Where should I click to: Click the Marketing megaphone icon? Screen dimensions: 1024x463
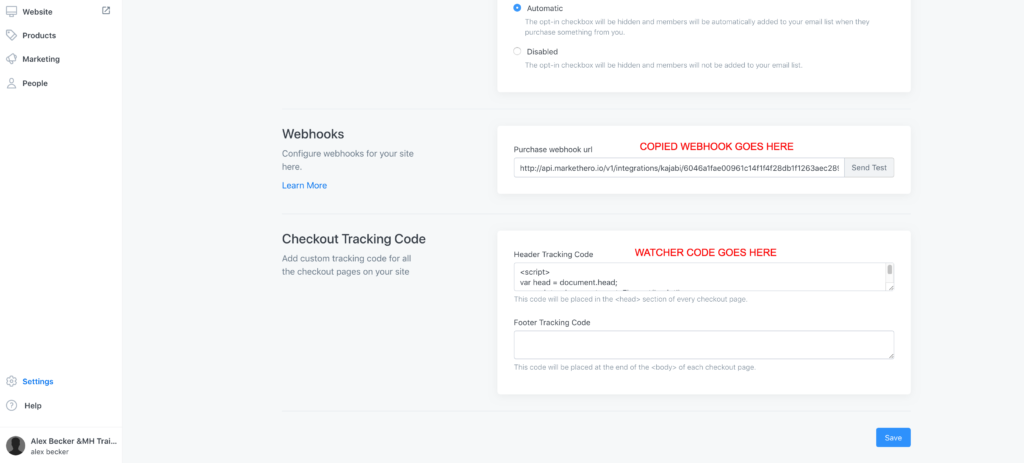pyautogui.click(x=11, y=59)
